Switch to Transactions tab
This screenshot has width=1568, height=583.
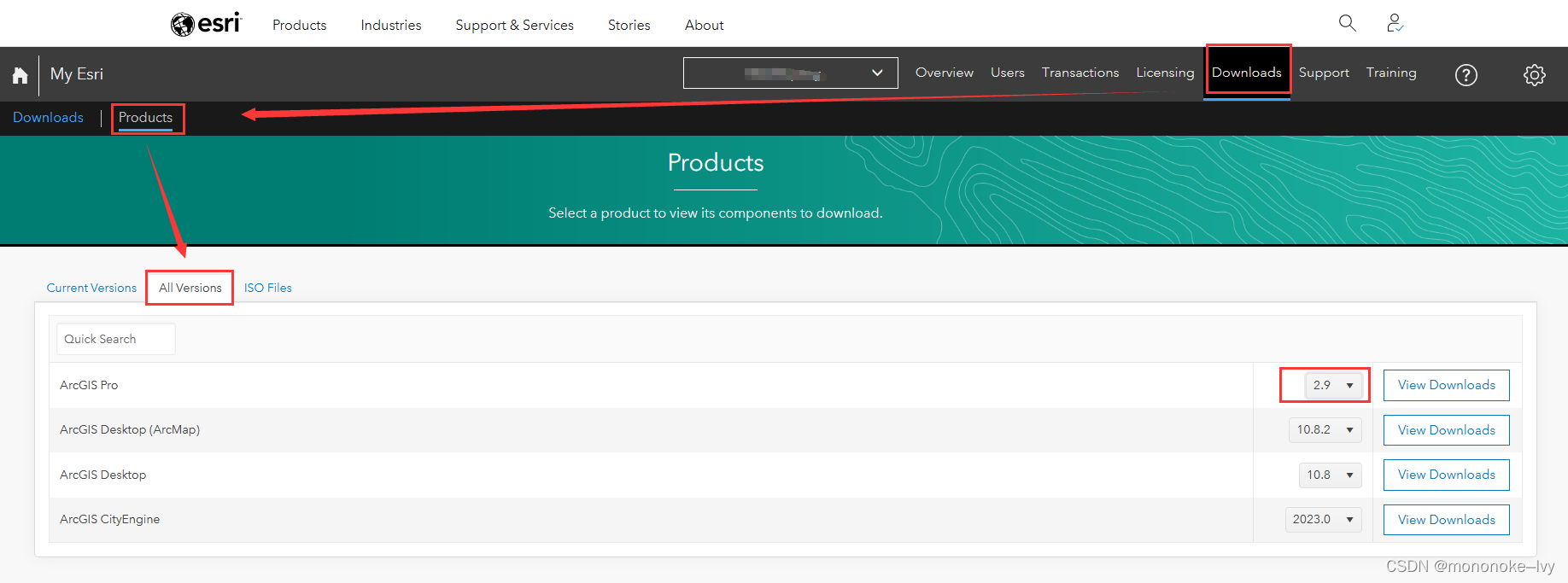1079,73
